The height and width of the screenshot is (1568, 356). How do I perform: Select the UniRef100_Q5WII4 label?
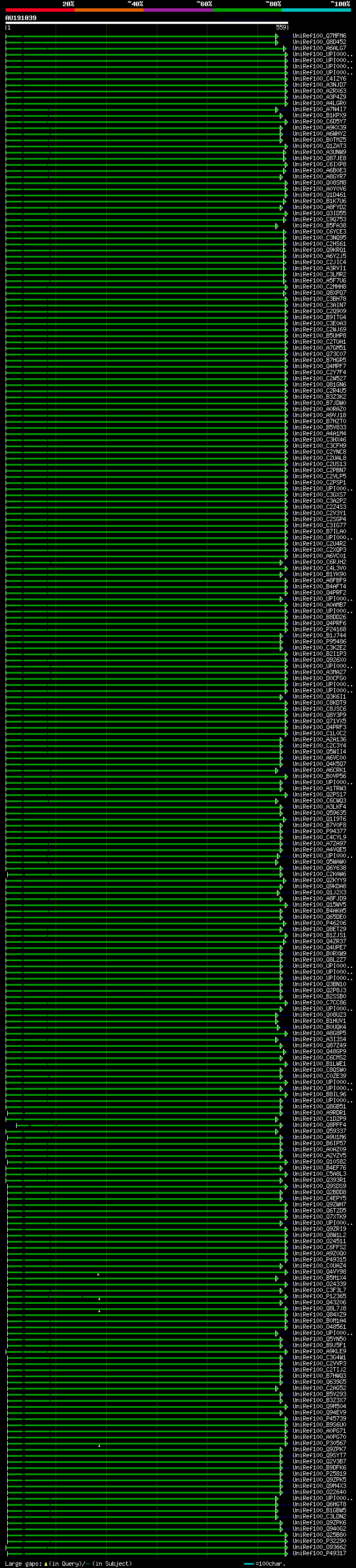pos(319,751)
